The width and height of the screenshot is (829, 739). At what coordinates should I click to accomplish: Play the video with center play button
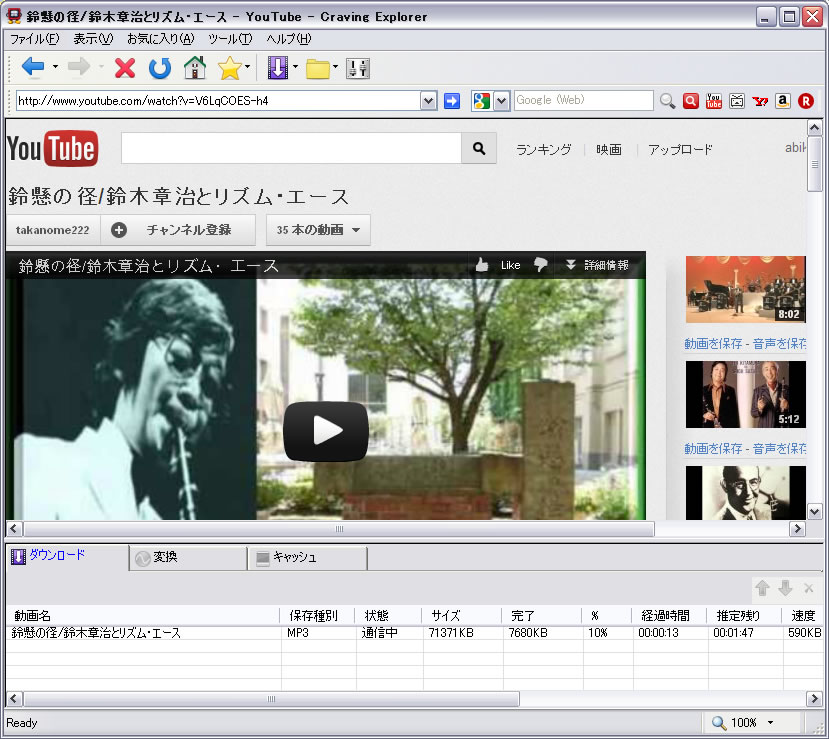pos(326,431)
